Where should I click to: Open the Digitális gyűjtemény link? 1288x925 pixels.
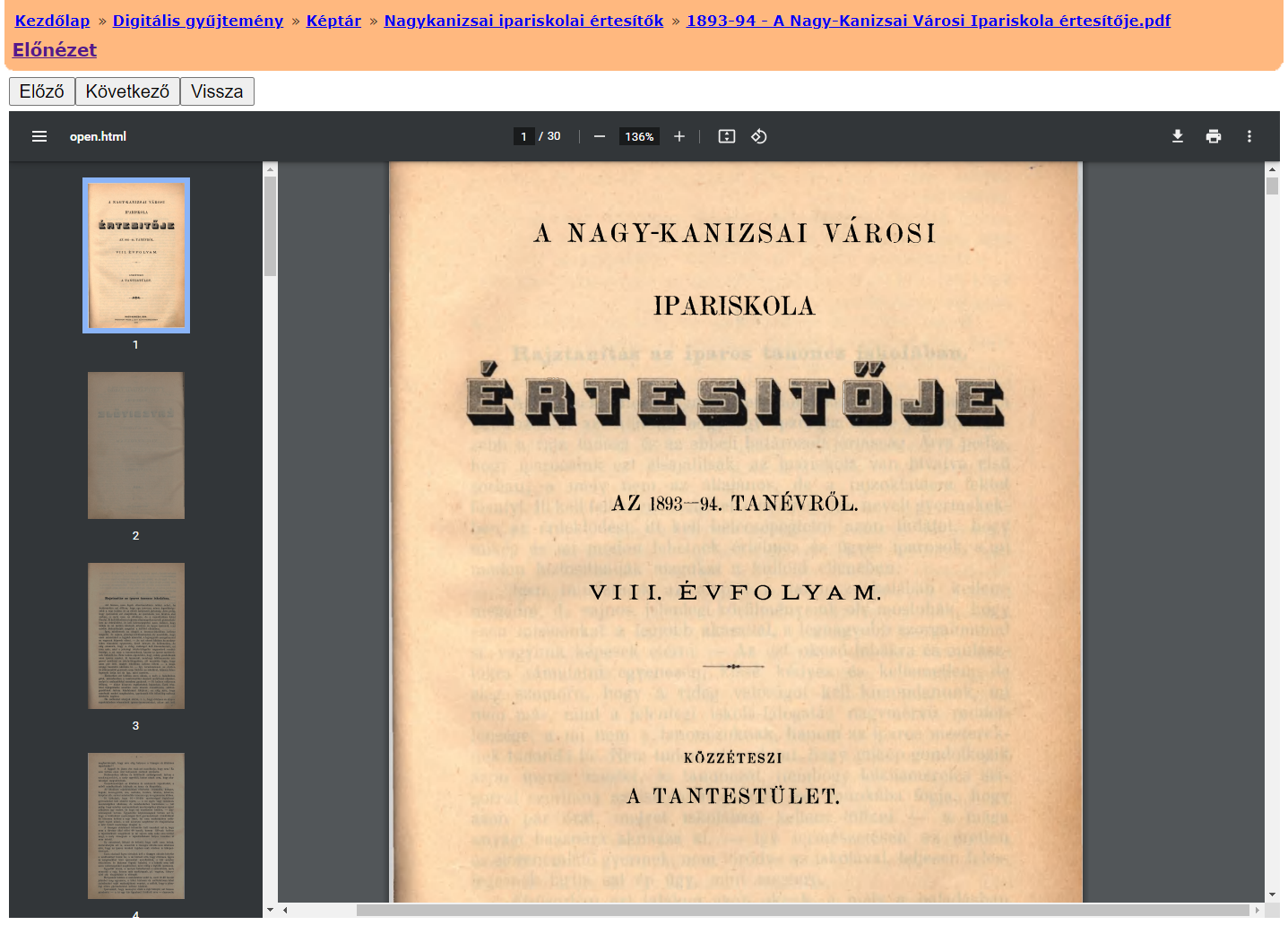click(198, 21)
